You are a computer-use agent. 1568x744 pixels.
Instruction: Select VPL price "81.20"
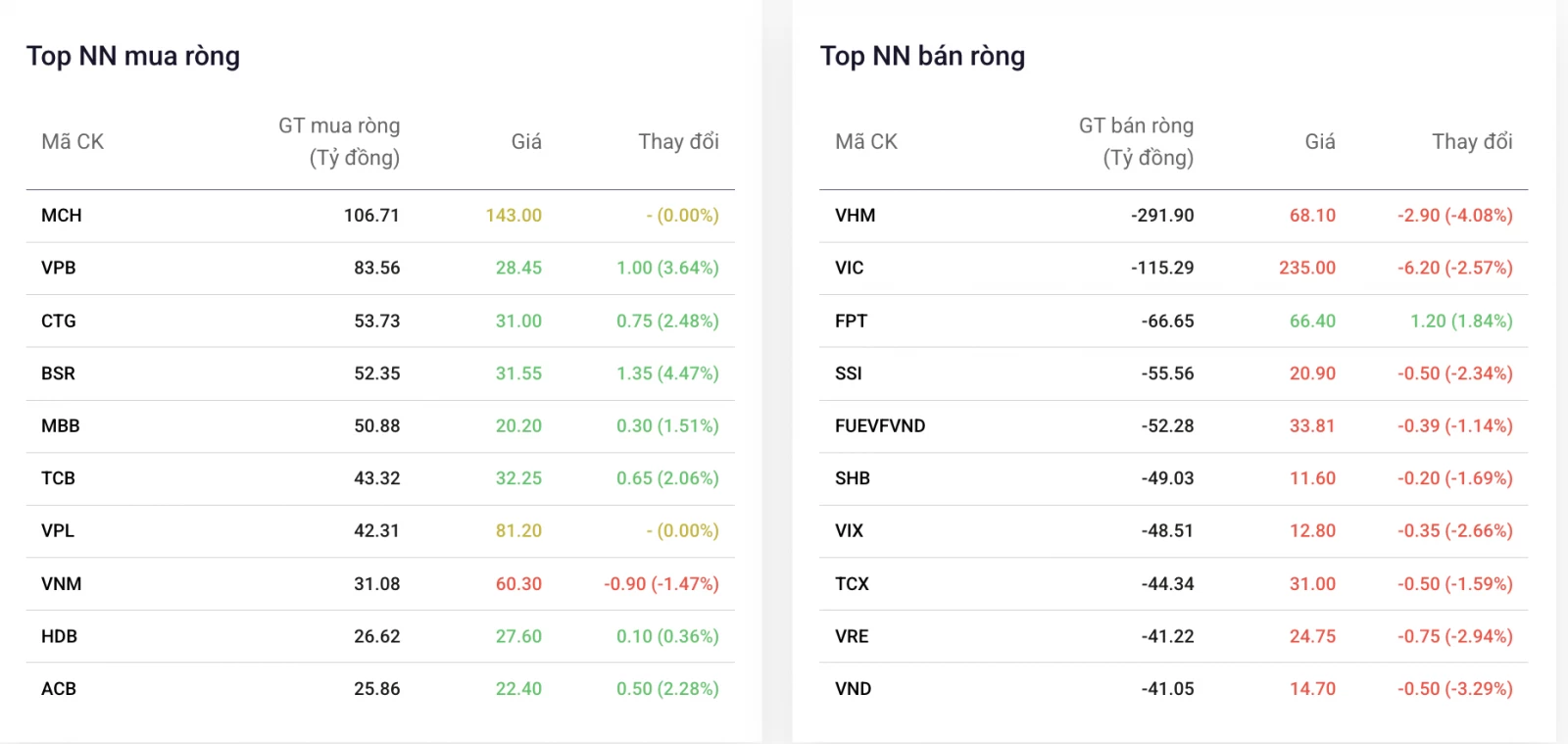(x=518, y=530)
